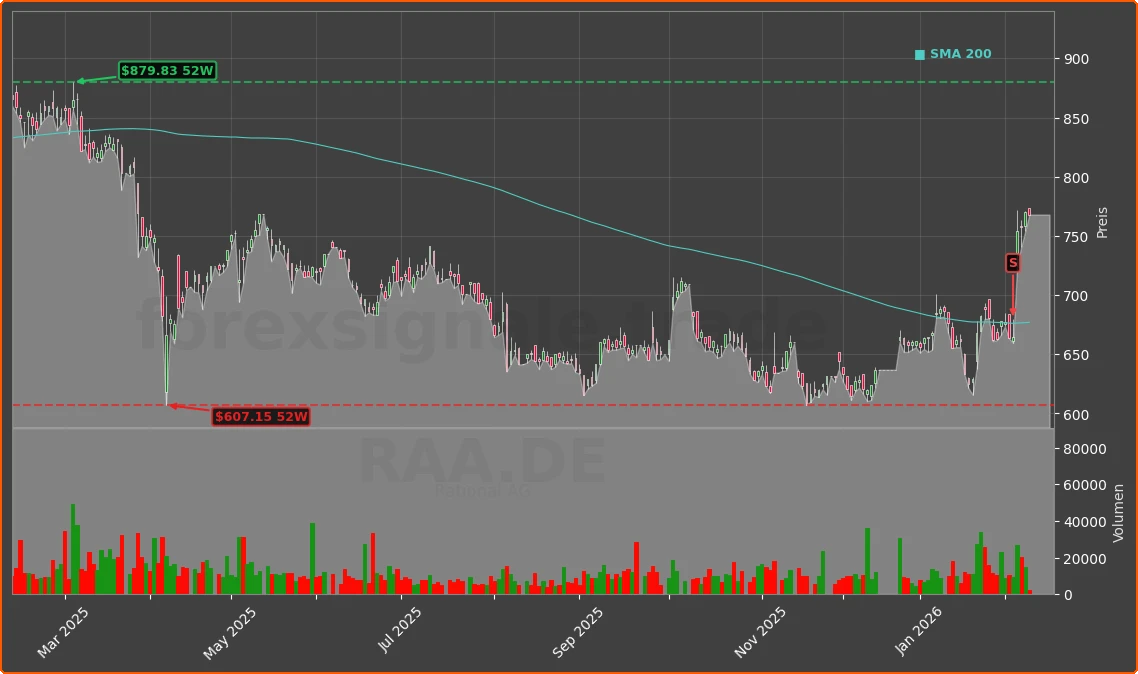Click the teal SMA 200 color swatch

[x=919, y=53]
